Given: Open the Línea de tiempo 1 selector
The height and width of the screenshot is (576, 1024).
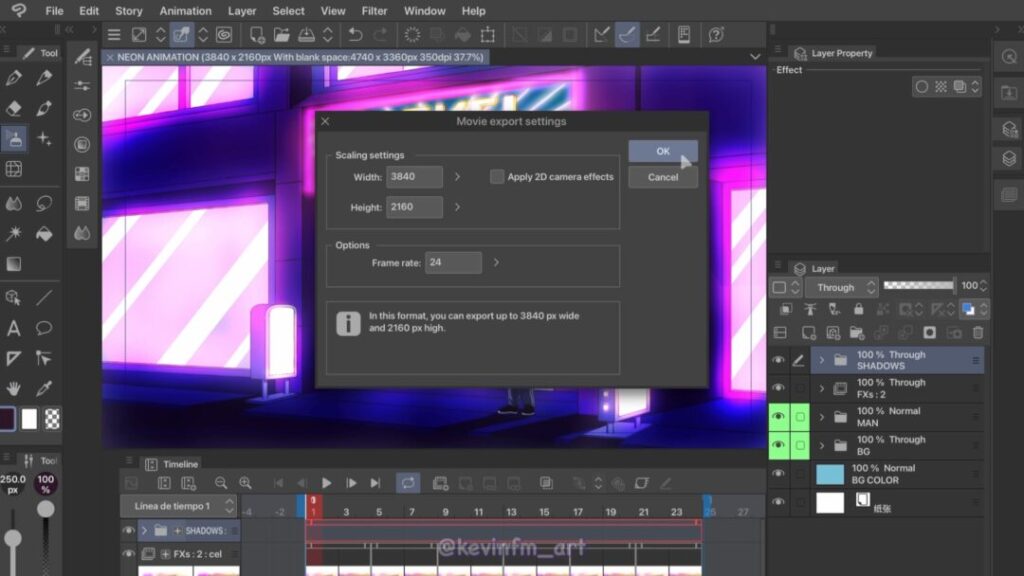Looking at the screenshot, I should [x=180, y=506].
